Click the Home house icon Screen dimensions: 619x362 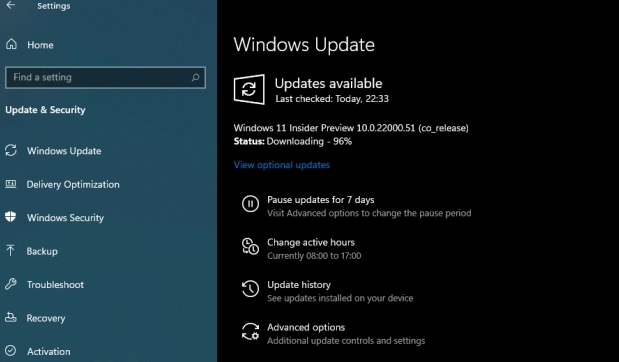click(x=11, y=44)
